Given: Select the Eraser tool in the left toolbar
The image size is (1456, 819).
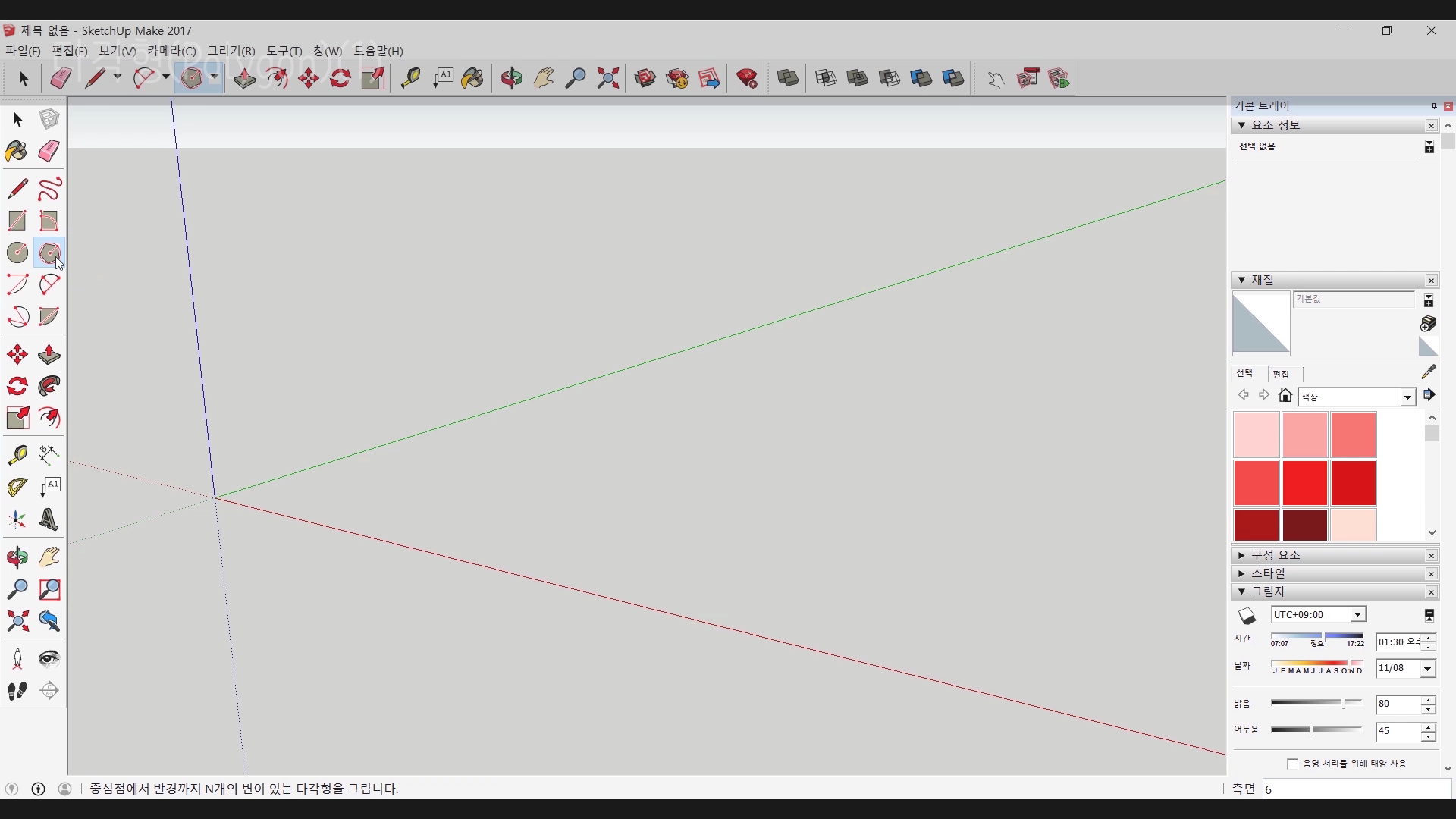Looking at the screenshot, I should 49,151.
